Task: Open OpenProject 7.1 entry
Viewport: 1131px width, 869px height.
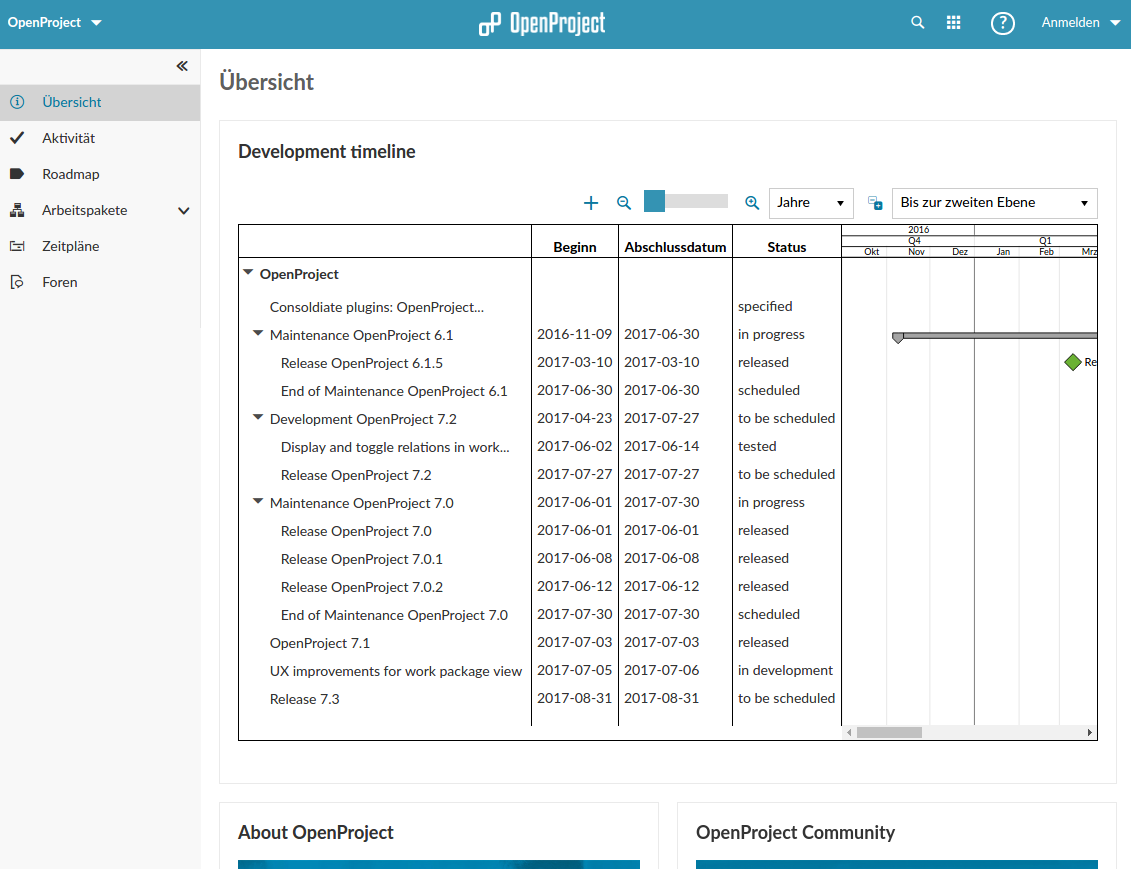Action: [320, 643]
